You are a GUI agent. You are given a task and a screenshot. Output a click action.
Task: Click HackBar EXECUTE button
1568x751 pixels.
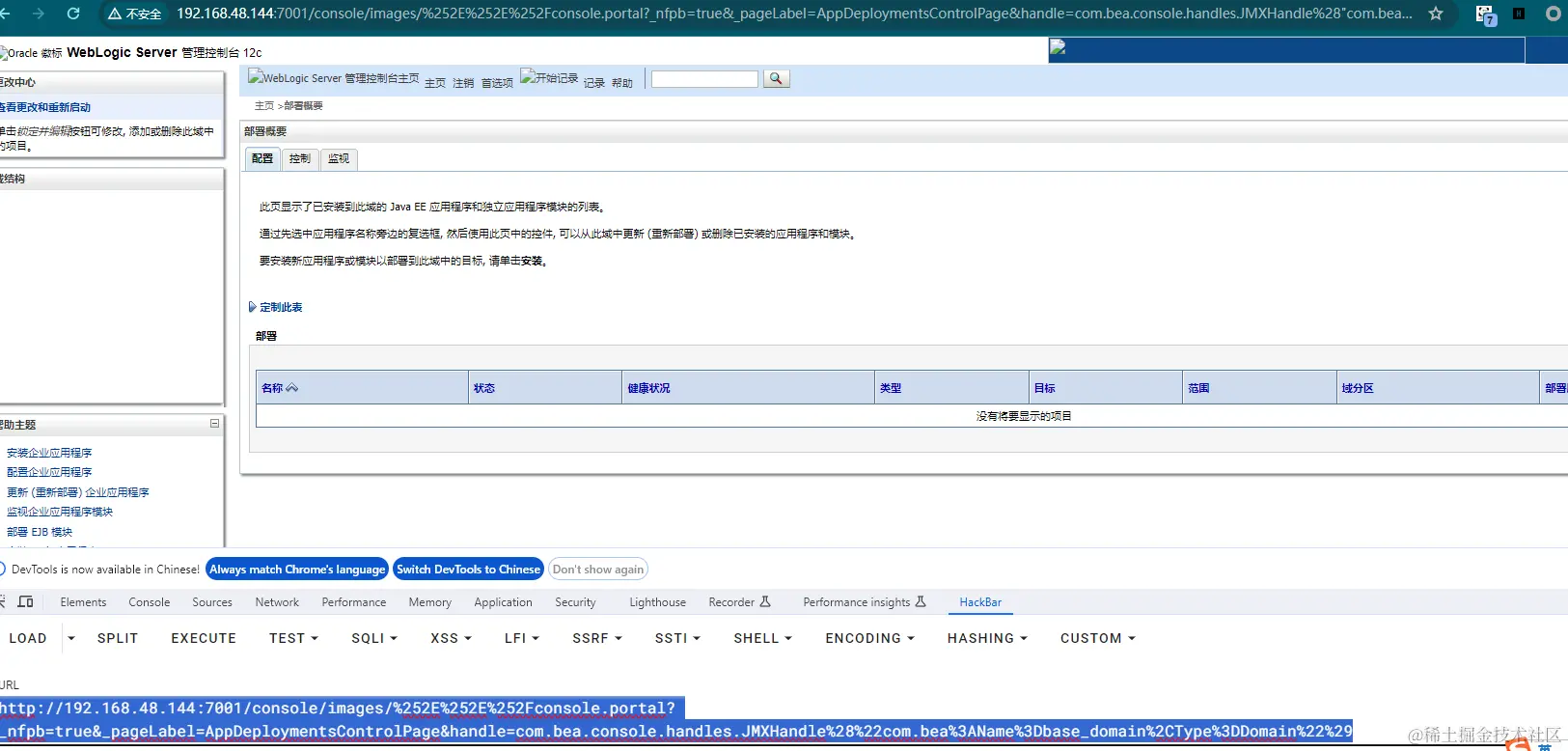click(x=204, y=638)
